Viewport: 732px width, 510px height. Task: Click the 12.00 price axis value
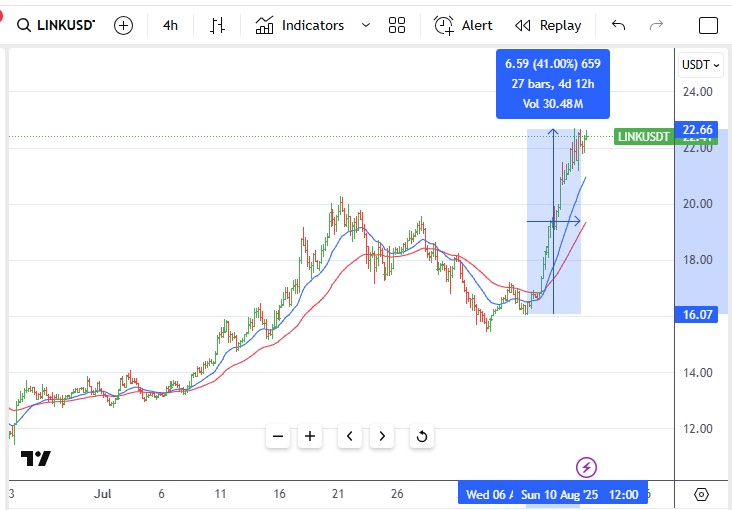[x=697, y=428]
